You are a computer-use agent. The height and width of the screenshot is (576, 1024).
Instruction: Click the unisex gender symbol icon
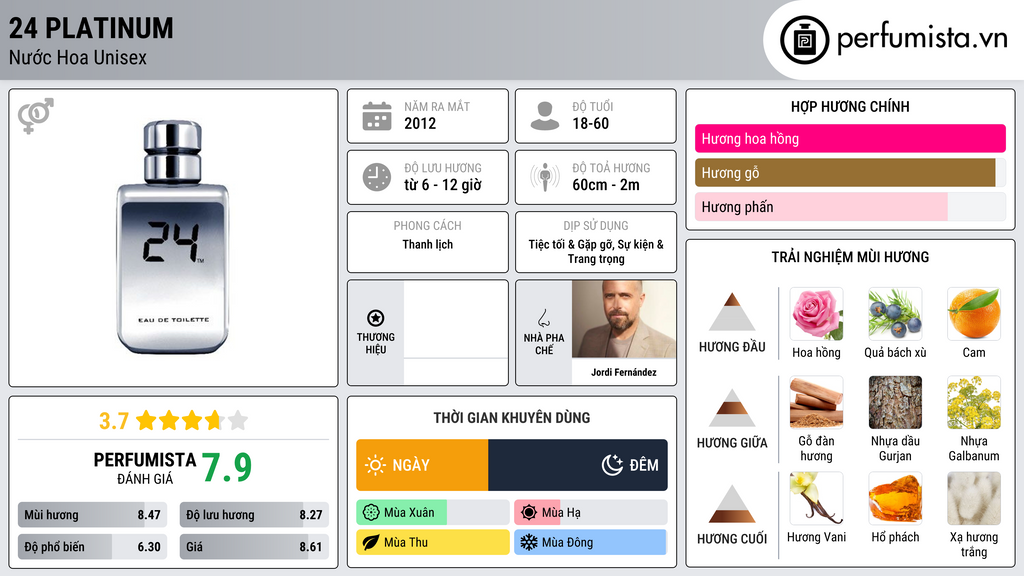pyautogui.click(x=36, y=116)
